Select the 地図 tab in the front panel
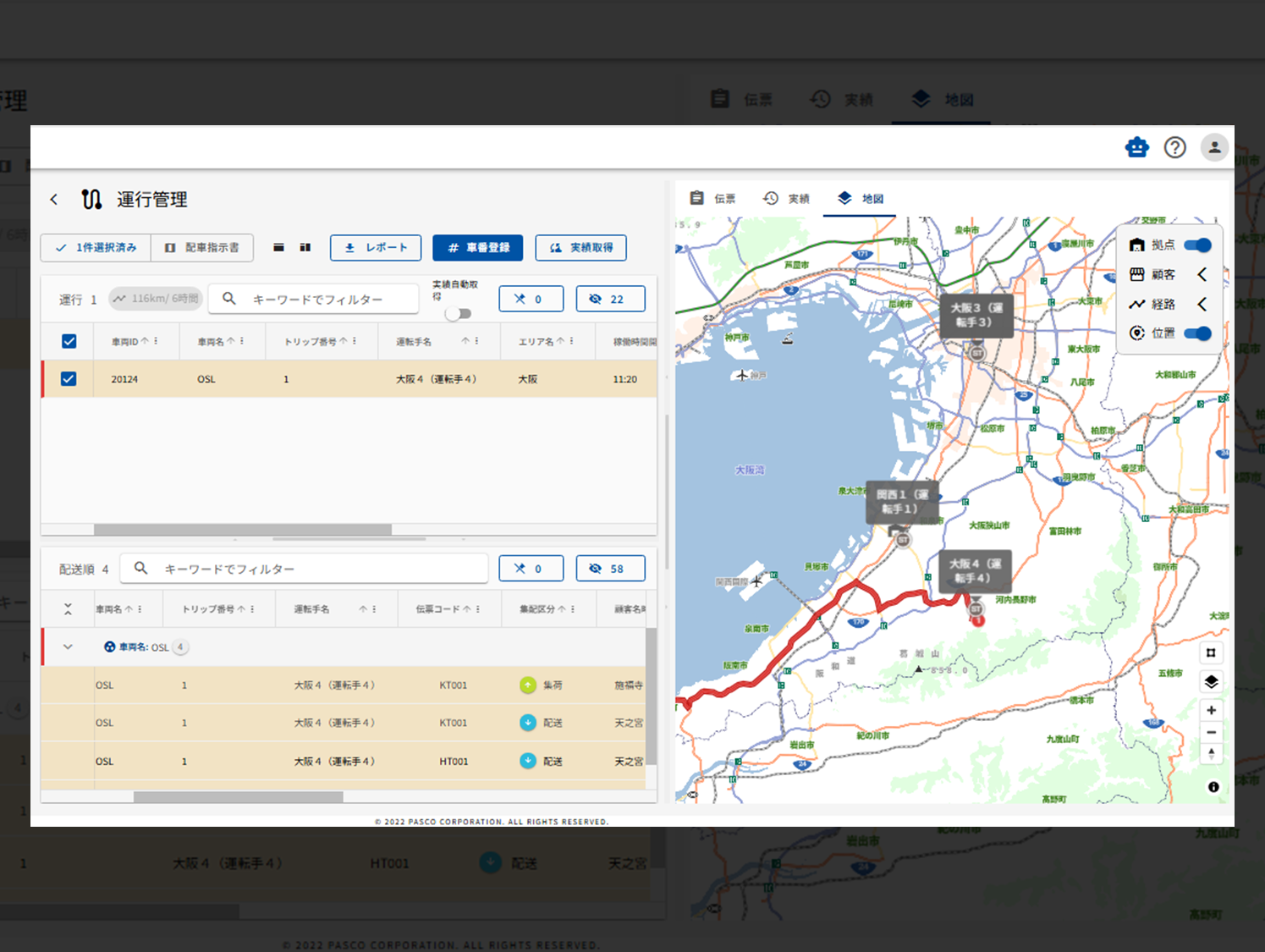This screenshot has height=952, width=1265. pos(860,199)
